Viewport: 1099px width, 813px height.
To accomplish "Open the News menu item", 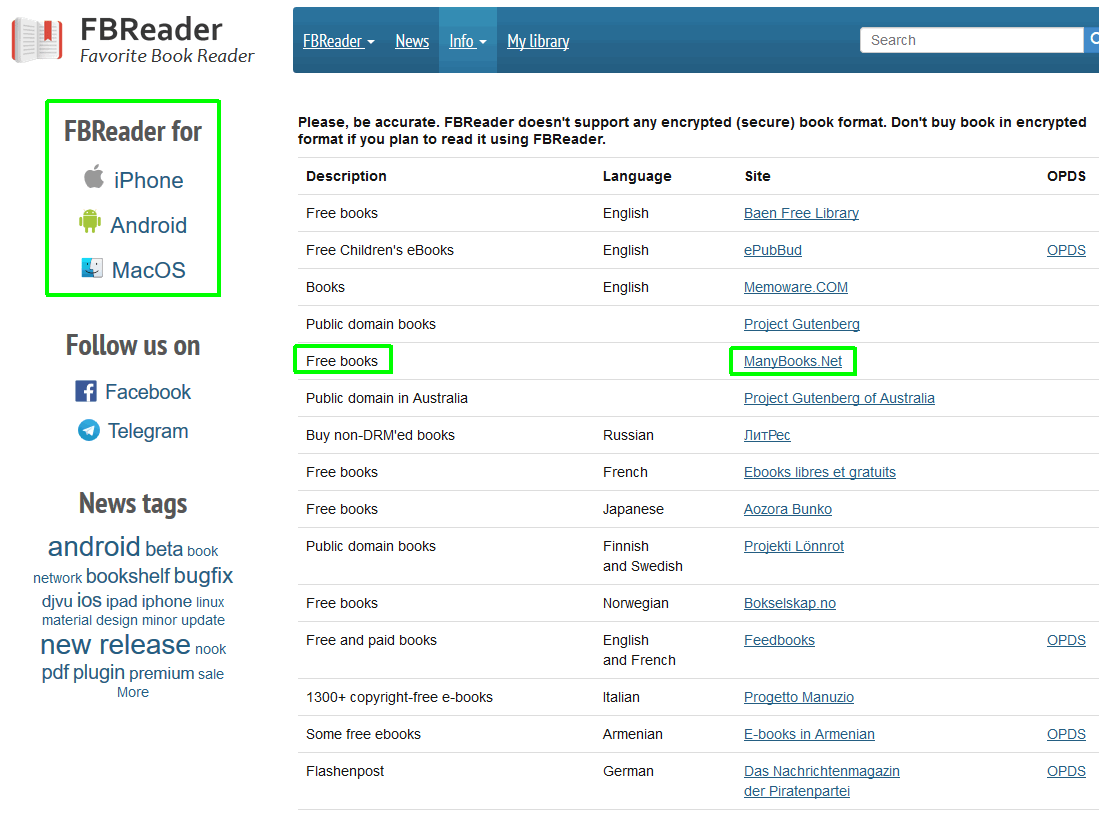I will tap(412, 41).
